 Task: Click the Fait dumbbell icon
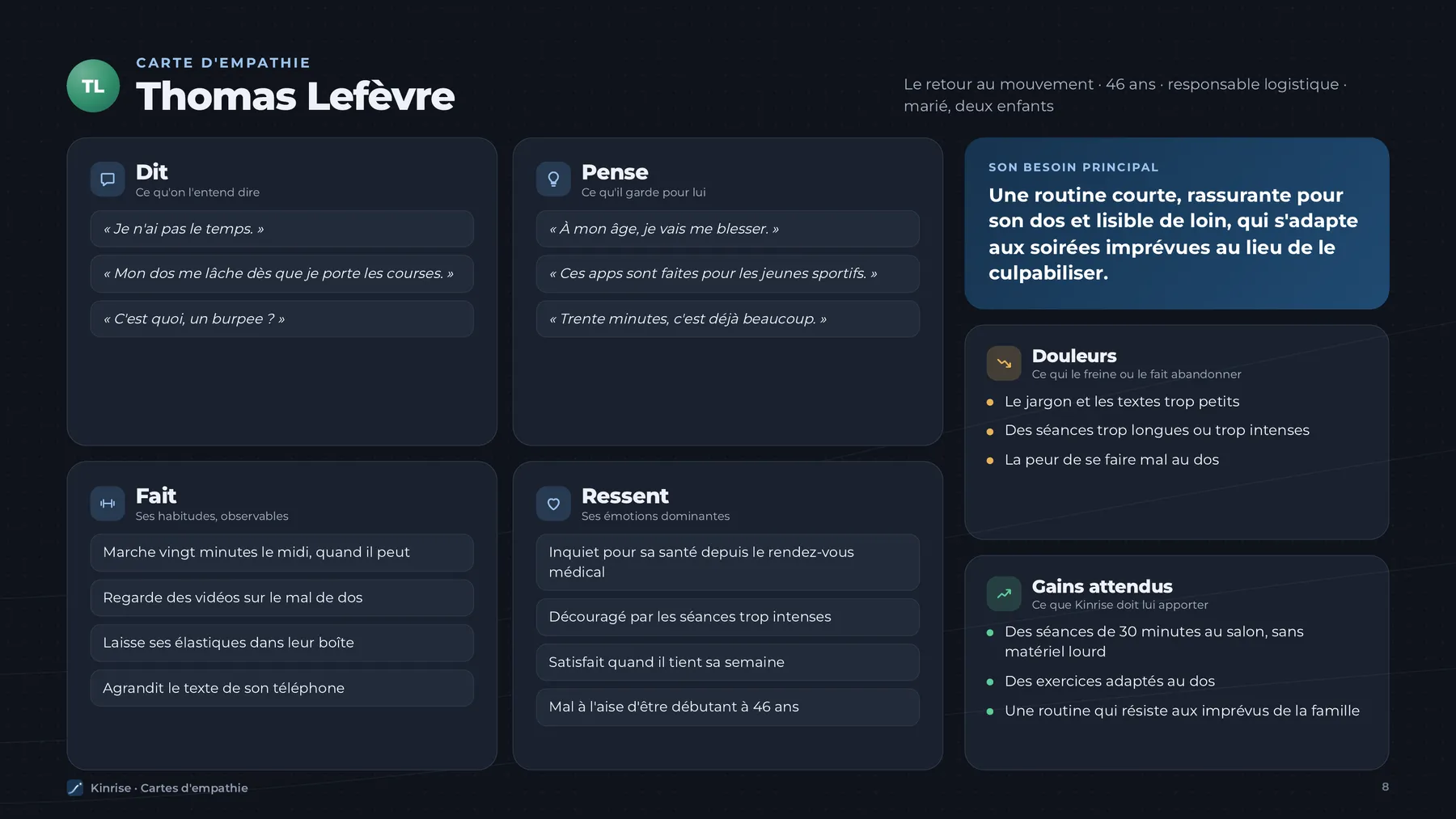108,504
